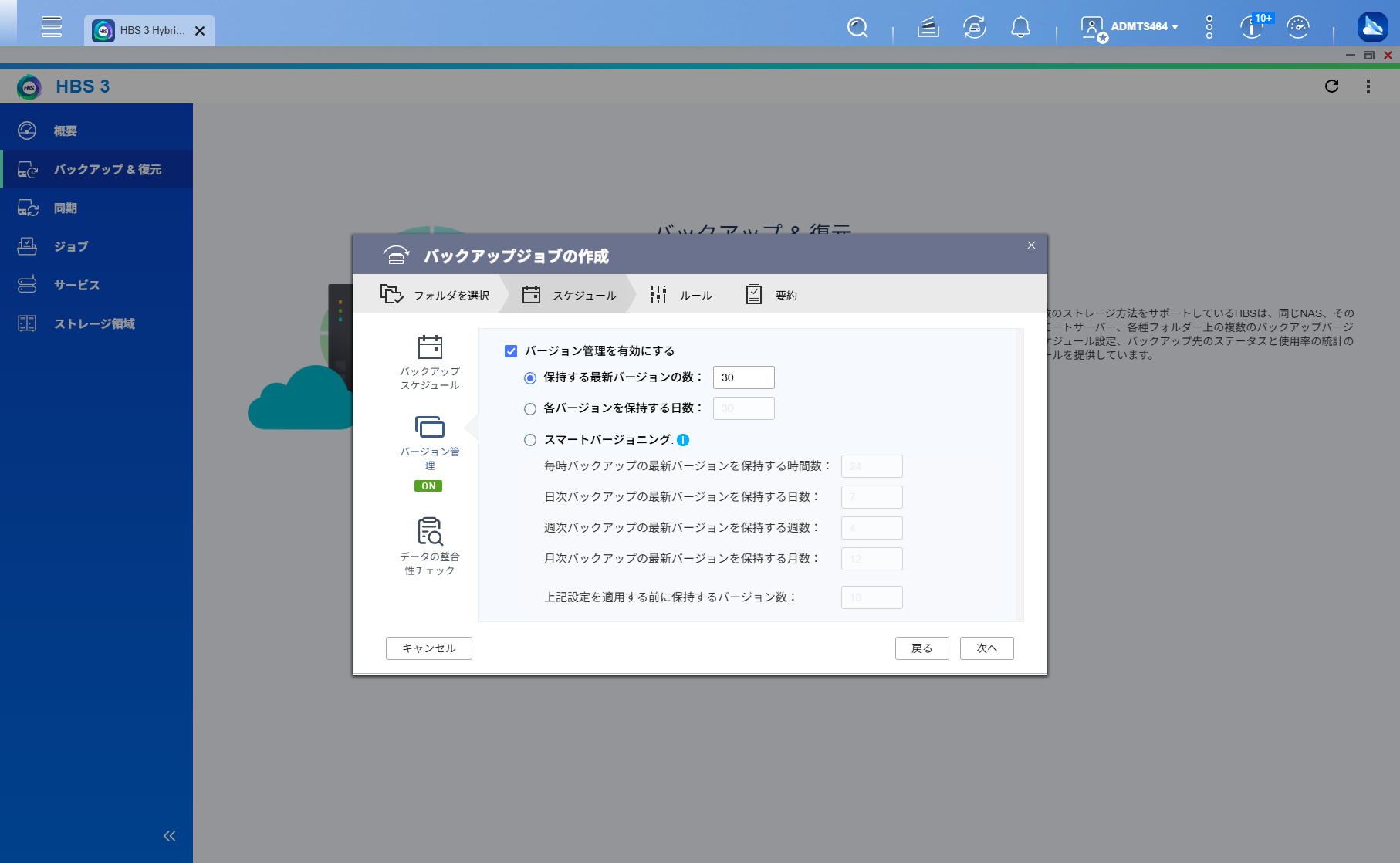Image resolution: width=1400 pixels, height=863 pixels.
Task: Open 概要 in the sidebar
Action: (96, 130)
